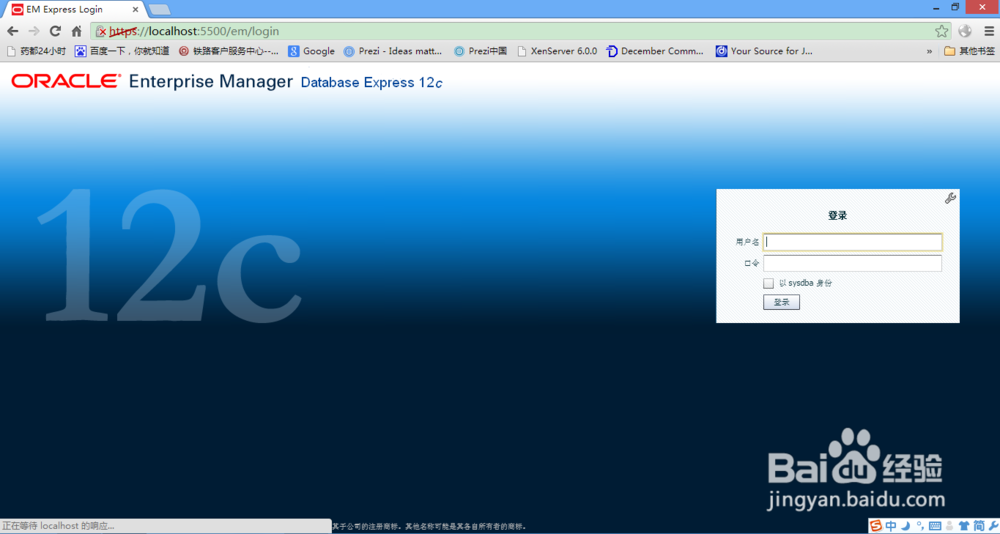Click the browser Back arrow
This screenshot has width=1000, height=534.
(x=13, y=31)
